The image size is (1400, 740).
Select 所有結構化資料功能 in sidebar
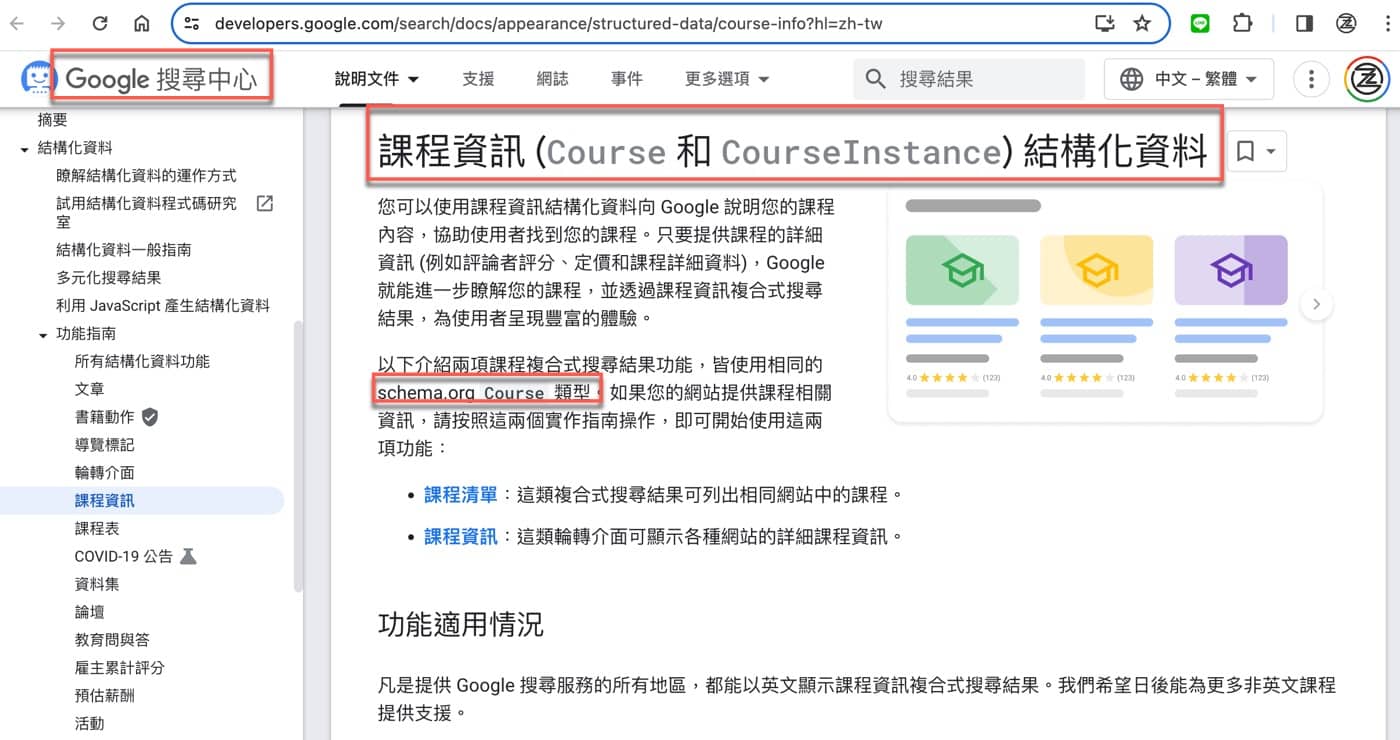(x=142, y=361)
